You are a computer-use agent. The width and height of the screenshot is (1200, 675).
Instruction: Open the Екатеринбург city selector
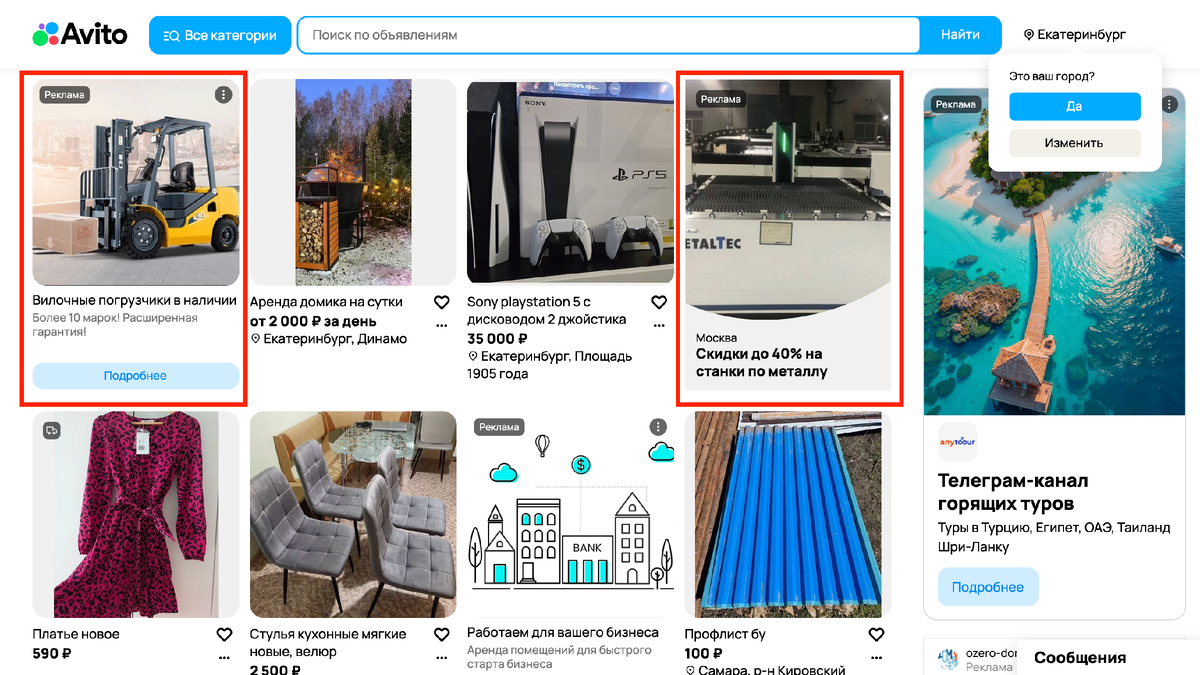tap(1075, 35)
